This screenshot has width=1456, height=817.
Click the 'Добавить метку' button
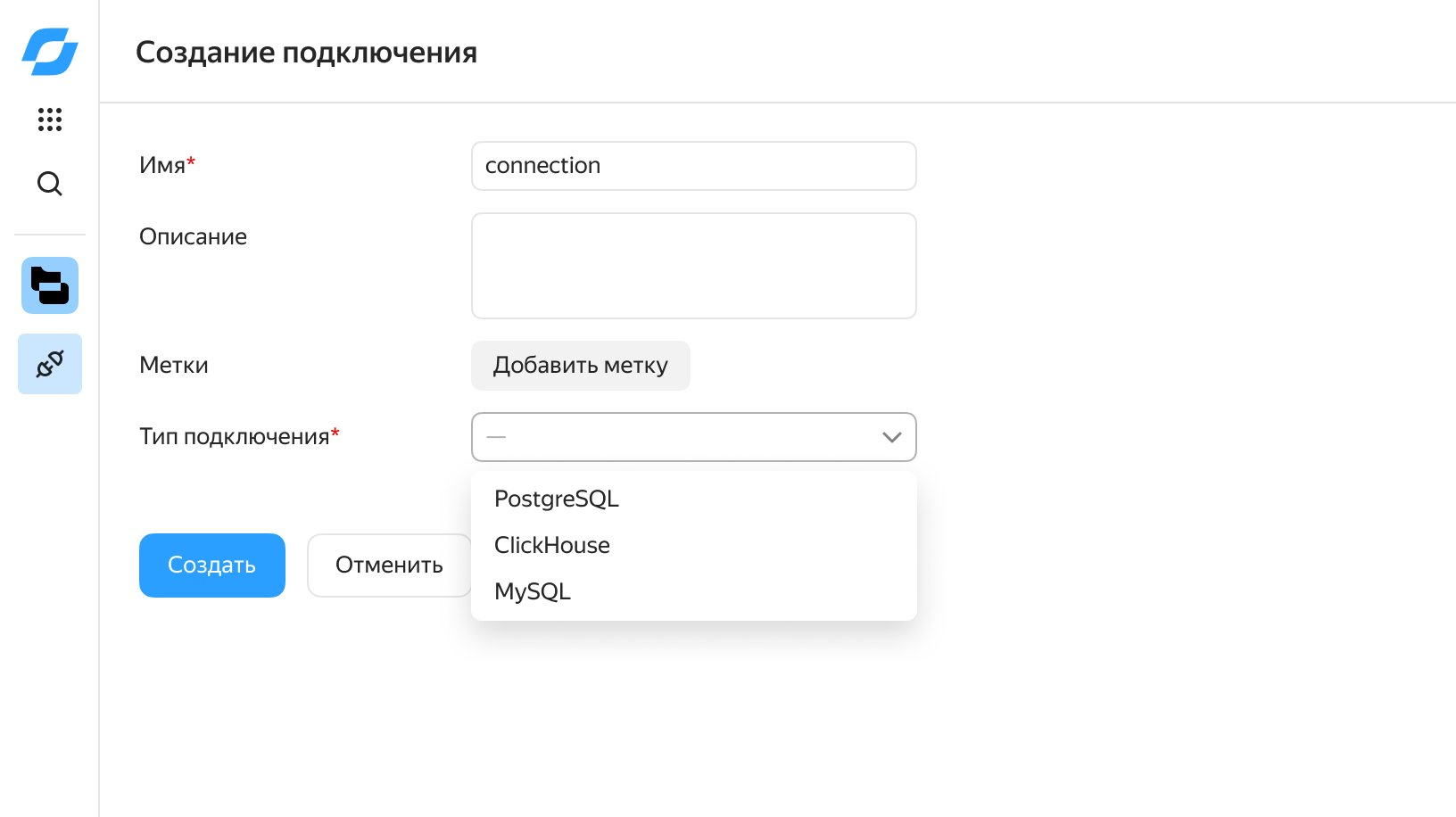click(x=580, y=366)
